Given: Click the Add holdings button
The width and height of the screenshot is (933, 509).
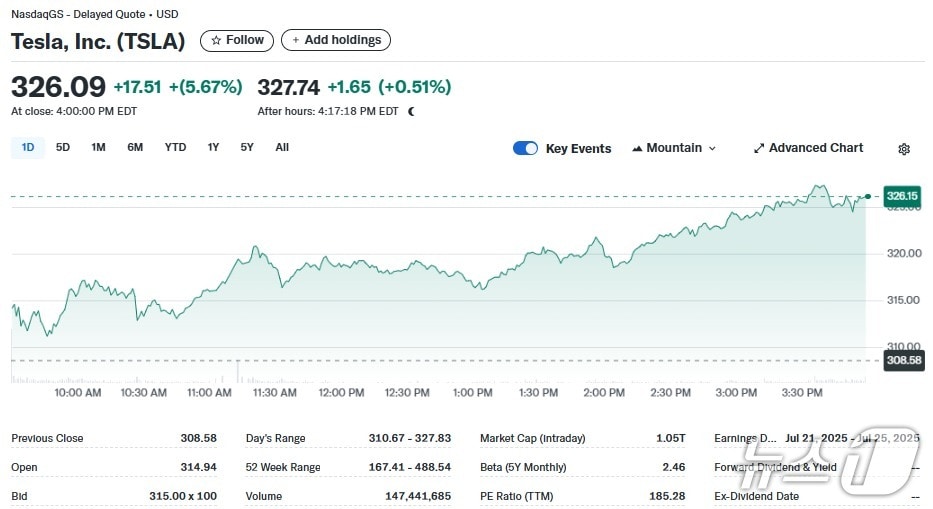Looking at the screenshot, I should [336, 40].
